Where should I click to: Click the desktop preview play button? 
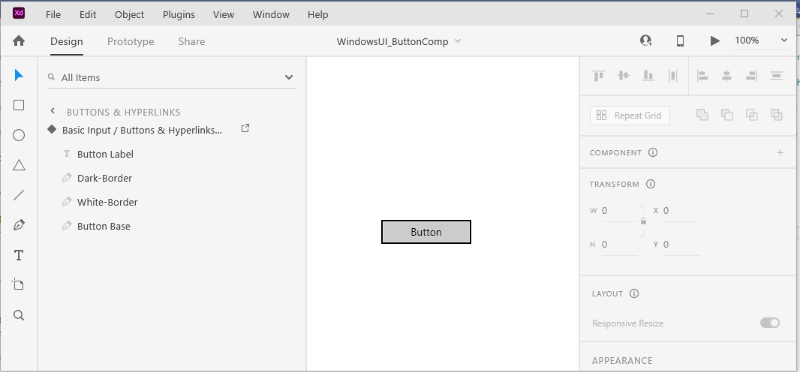[715, 41]
